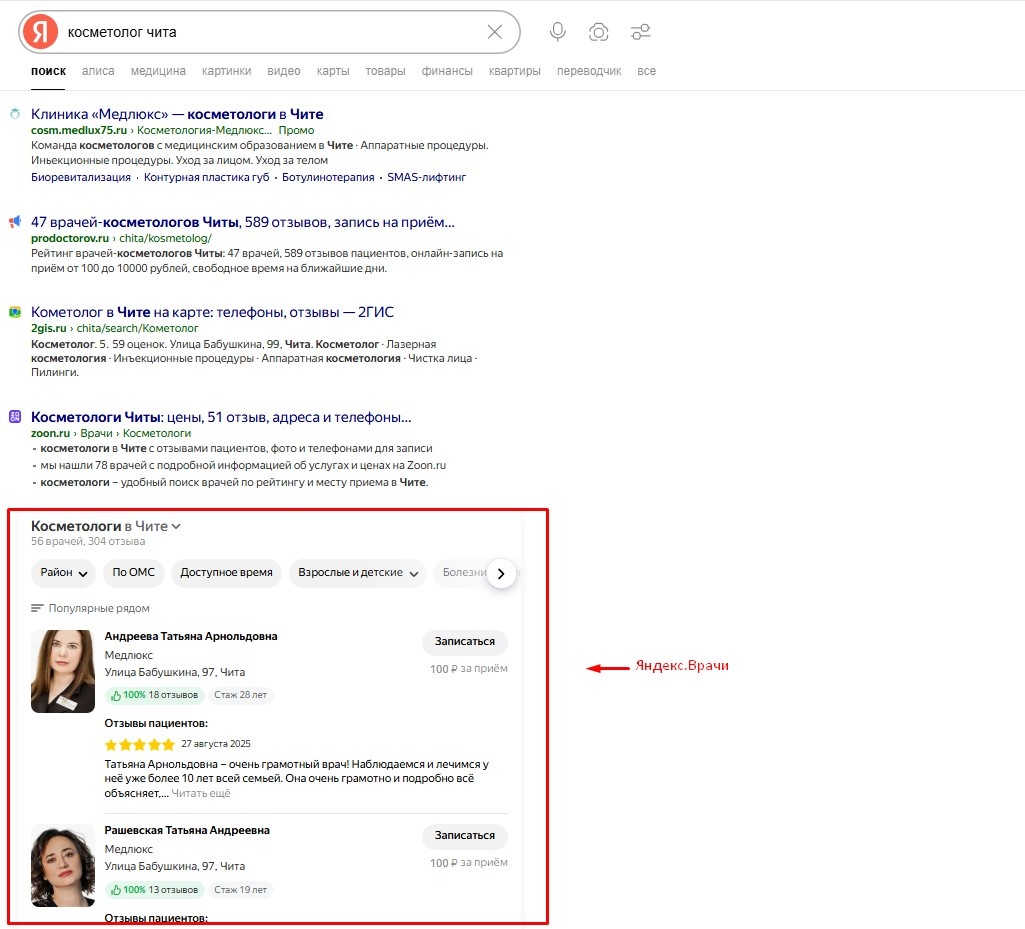Open Косметологи Читы zoon result
The height and width of the screenshot is (929, 1025).
221,417
